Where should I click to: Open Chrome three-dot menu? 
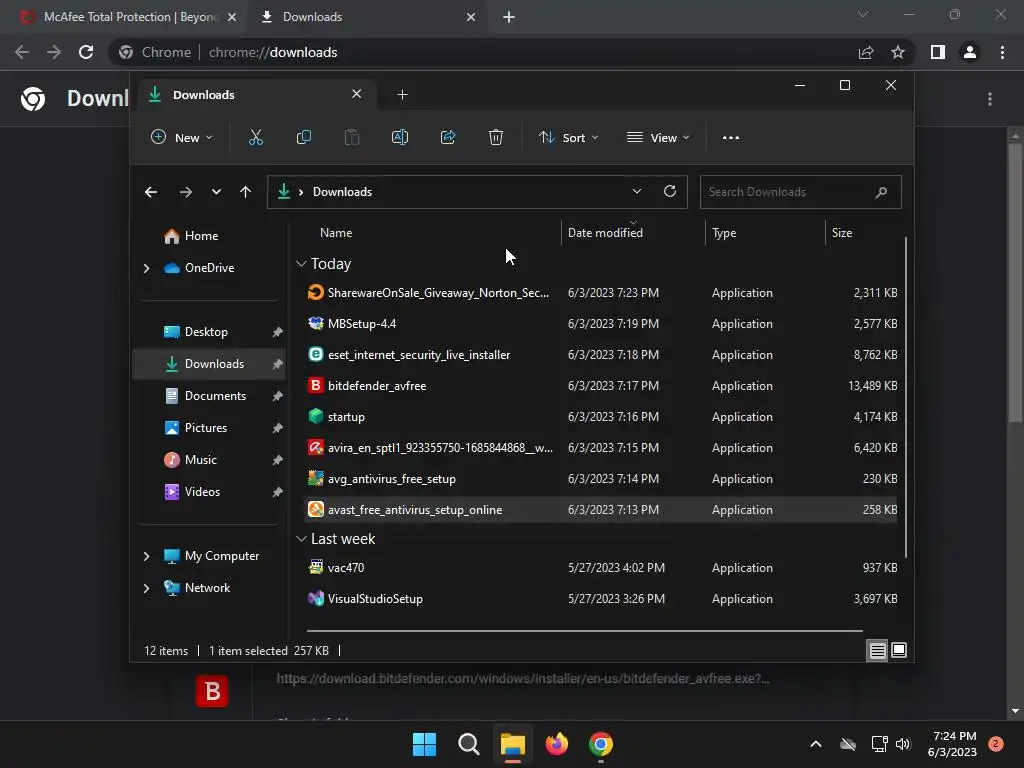pyautogui.click(x=1002, y=52)
